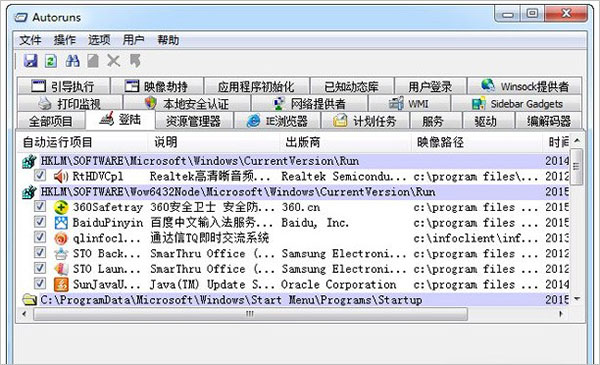Switch to the 已知动态库 tab
Viewport: 600px width, 365px height.
tap(352, 86)
